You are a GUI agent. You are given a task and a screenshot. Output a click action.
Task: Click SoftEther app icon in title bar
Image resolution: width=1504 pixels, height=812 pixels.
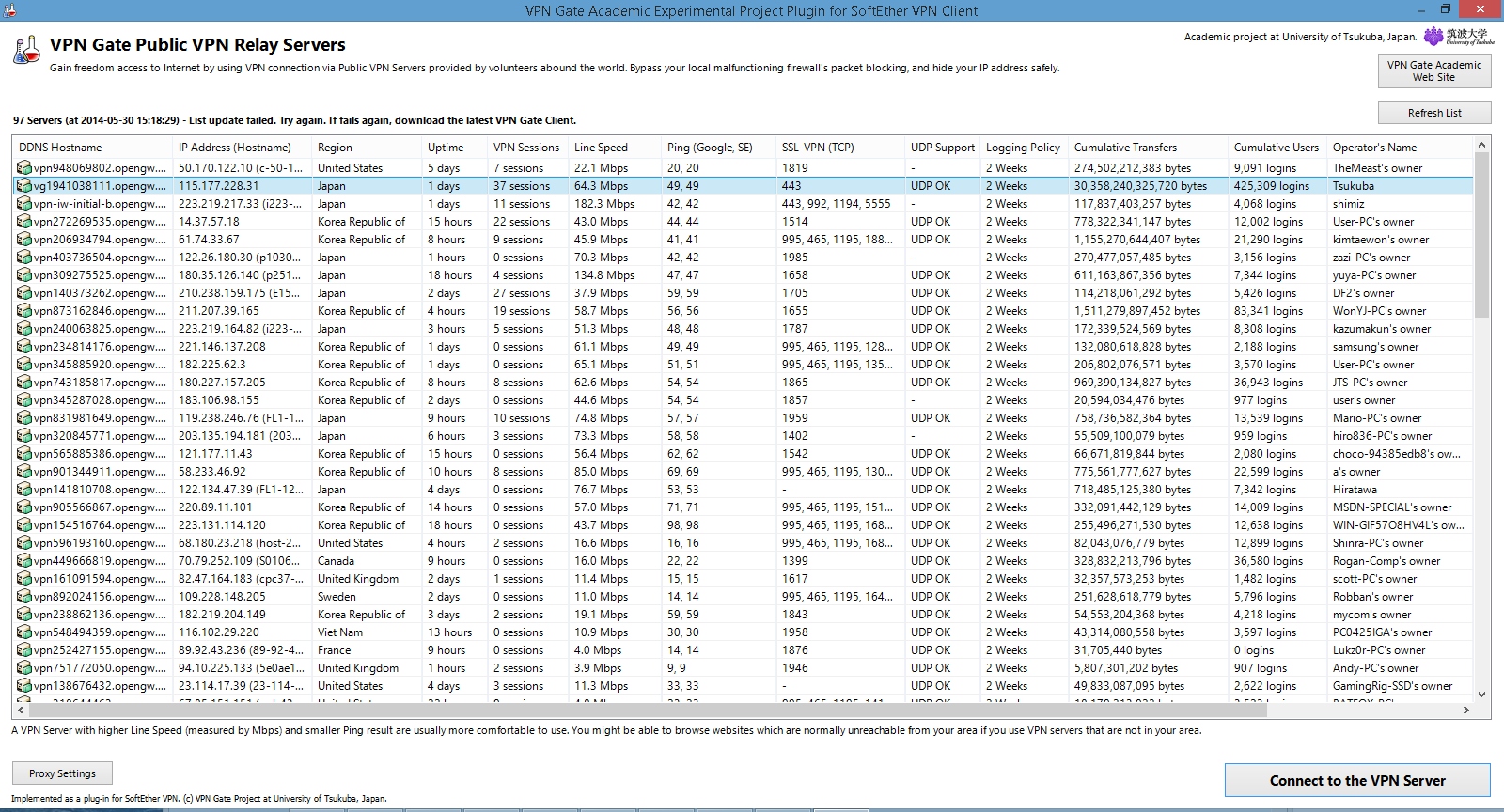[9, 10]
